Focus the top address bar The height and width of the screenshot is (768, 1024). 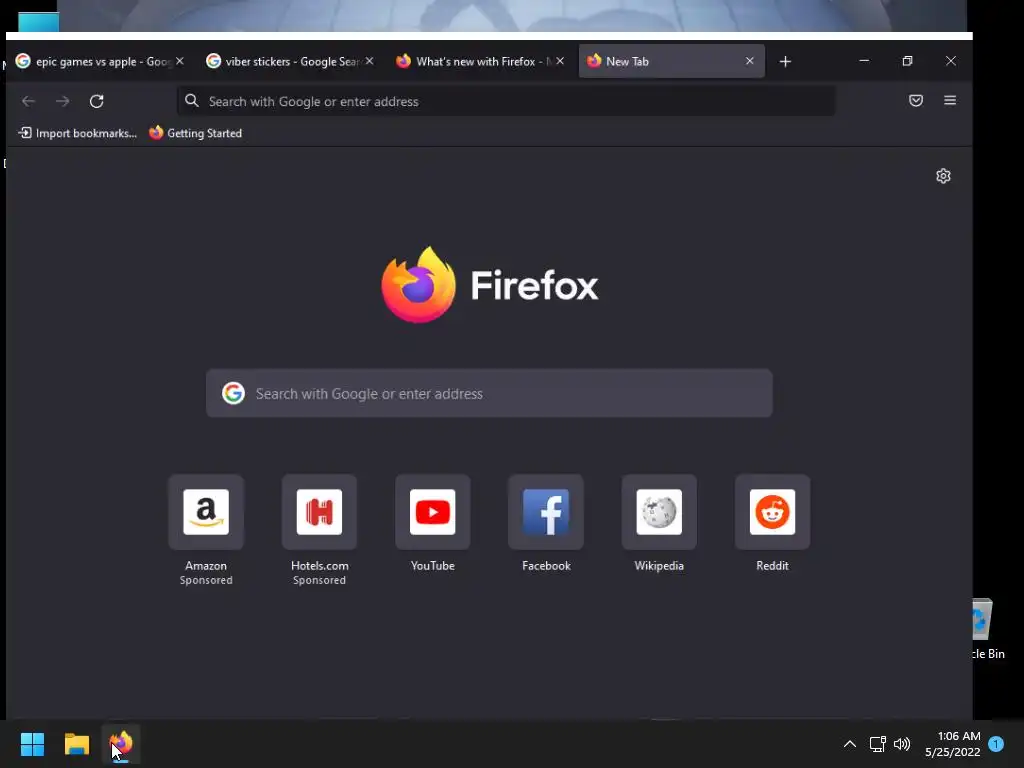(506, 101)
